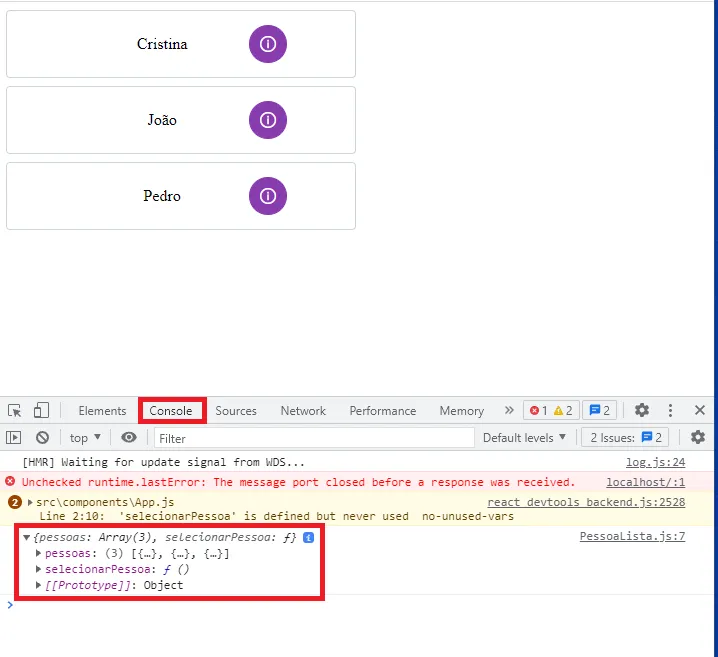Expand the selecionarPessoa function property
This screenshot has height=657, width=718.
(38, 569)
